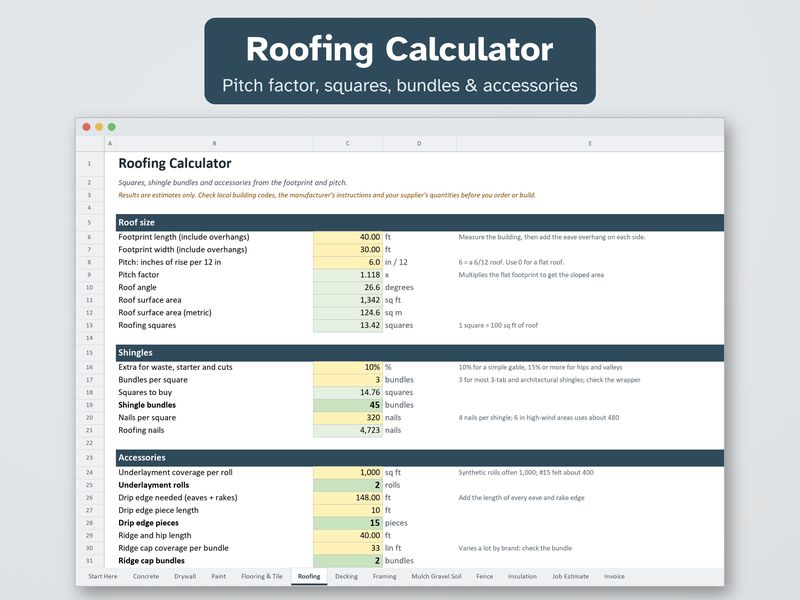Switch to the Framing tab
Screen dimensions: 800x600
(x=384, y=576)
